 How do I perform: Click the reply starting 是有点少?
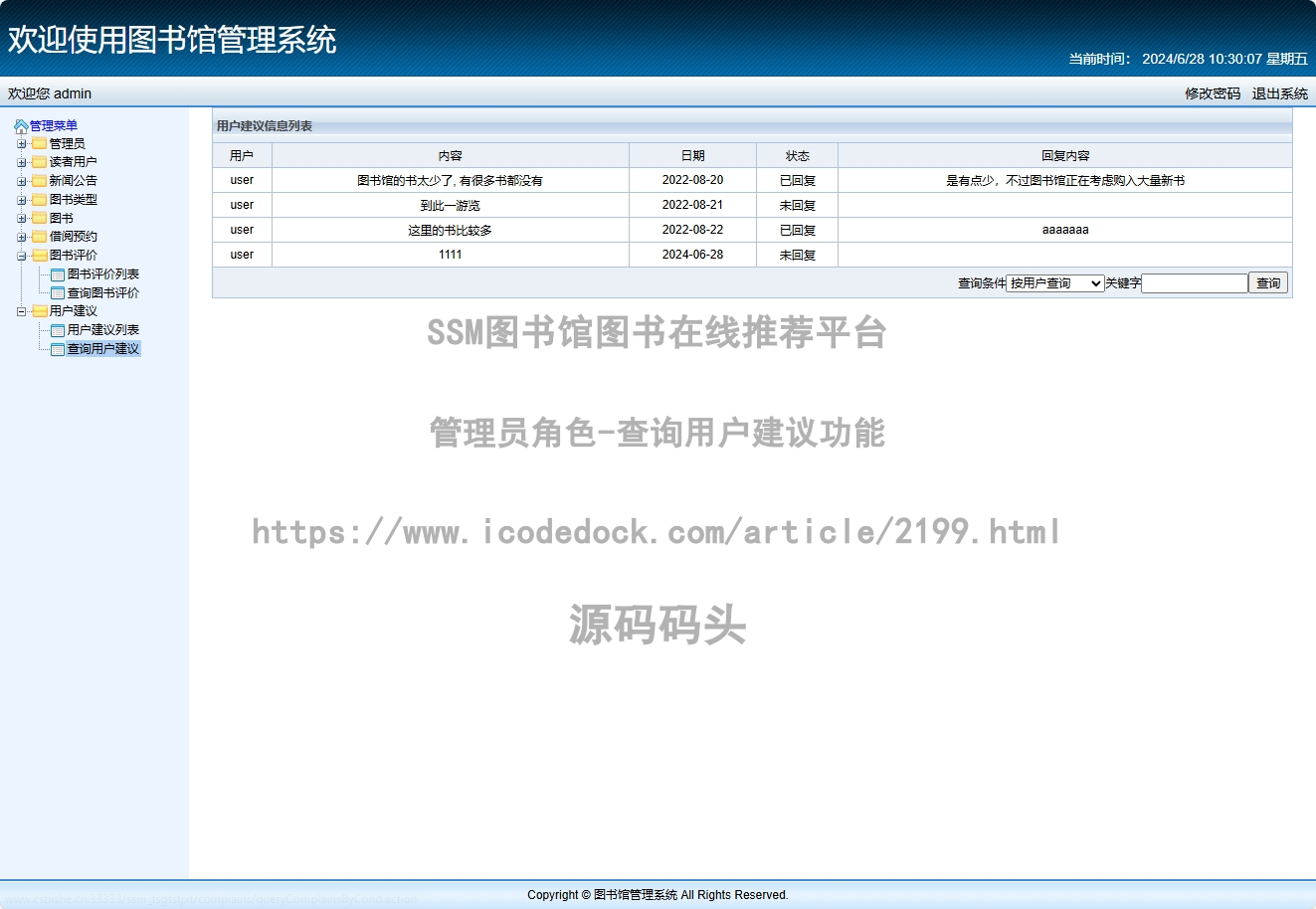click(1065, 181)
